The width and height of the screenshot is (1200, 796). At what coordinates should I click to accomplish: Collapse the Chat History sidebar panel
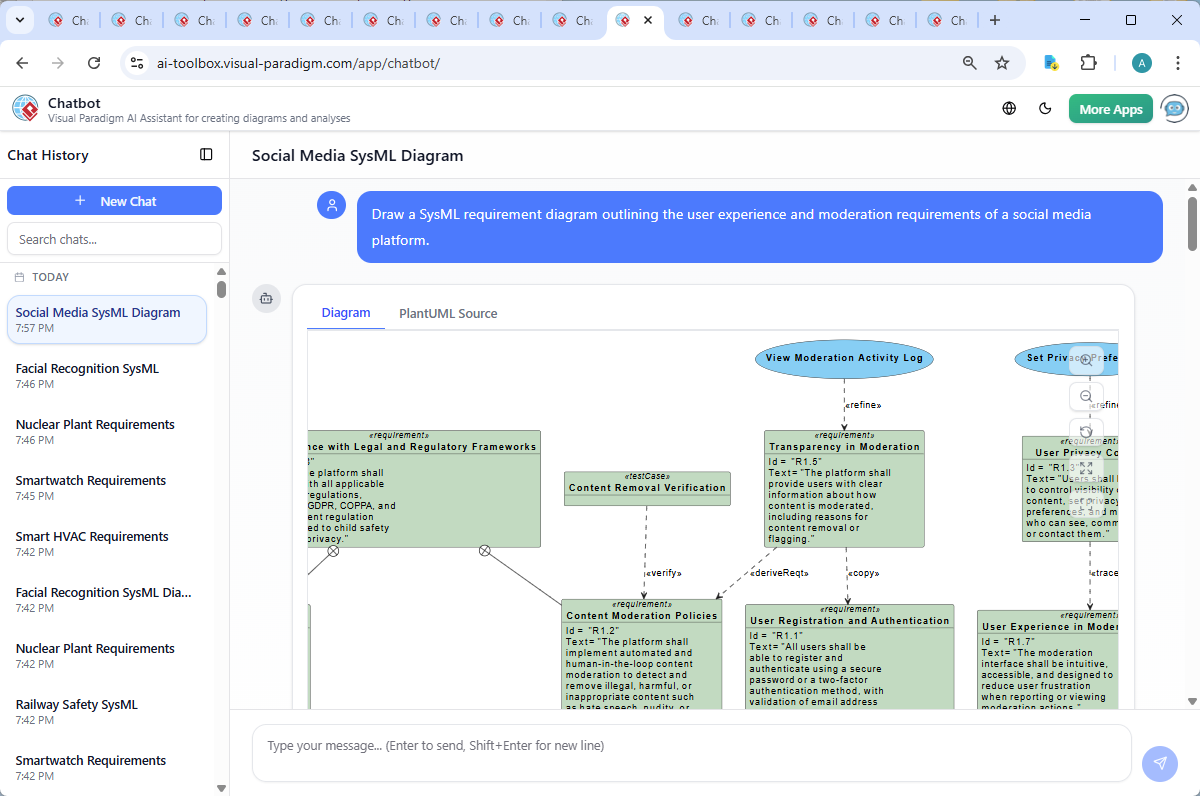click(x=206, y=154)
